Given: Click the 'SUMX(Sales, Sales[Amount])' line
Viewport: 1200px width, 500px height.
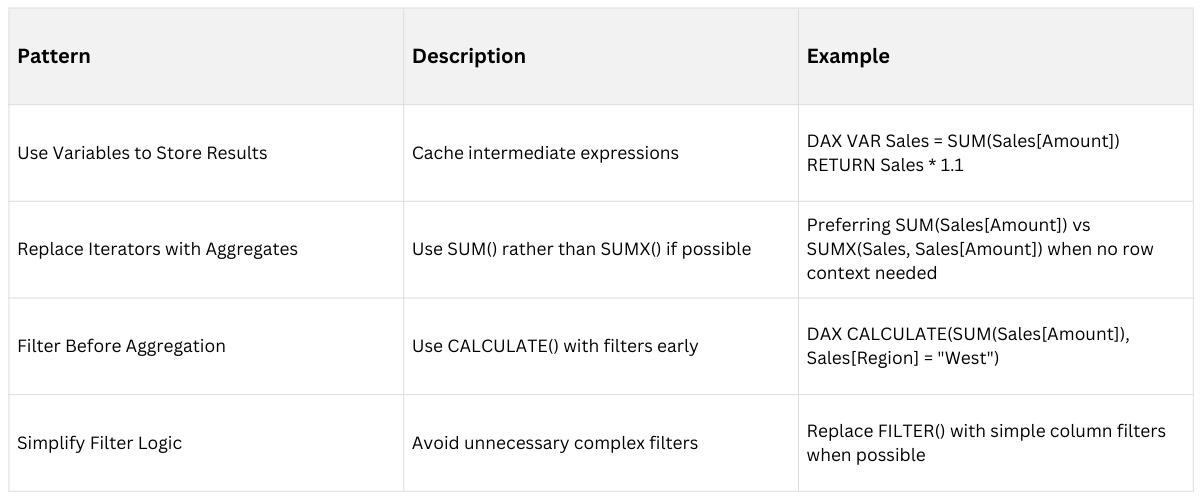Looking at the screenshot, I should [978, 249].
